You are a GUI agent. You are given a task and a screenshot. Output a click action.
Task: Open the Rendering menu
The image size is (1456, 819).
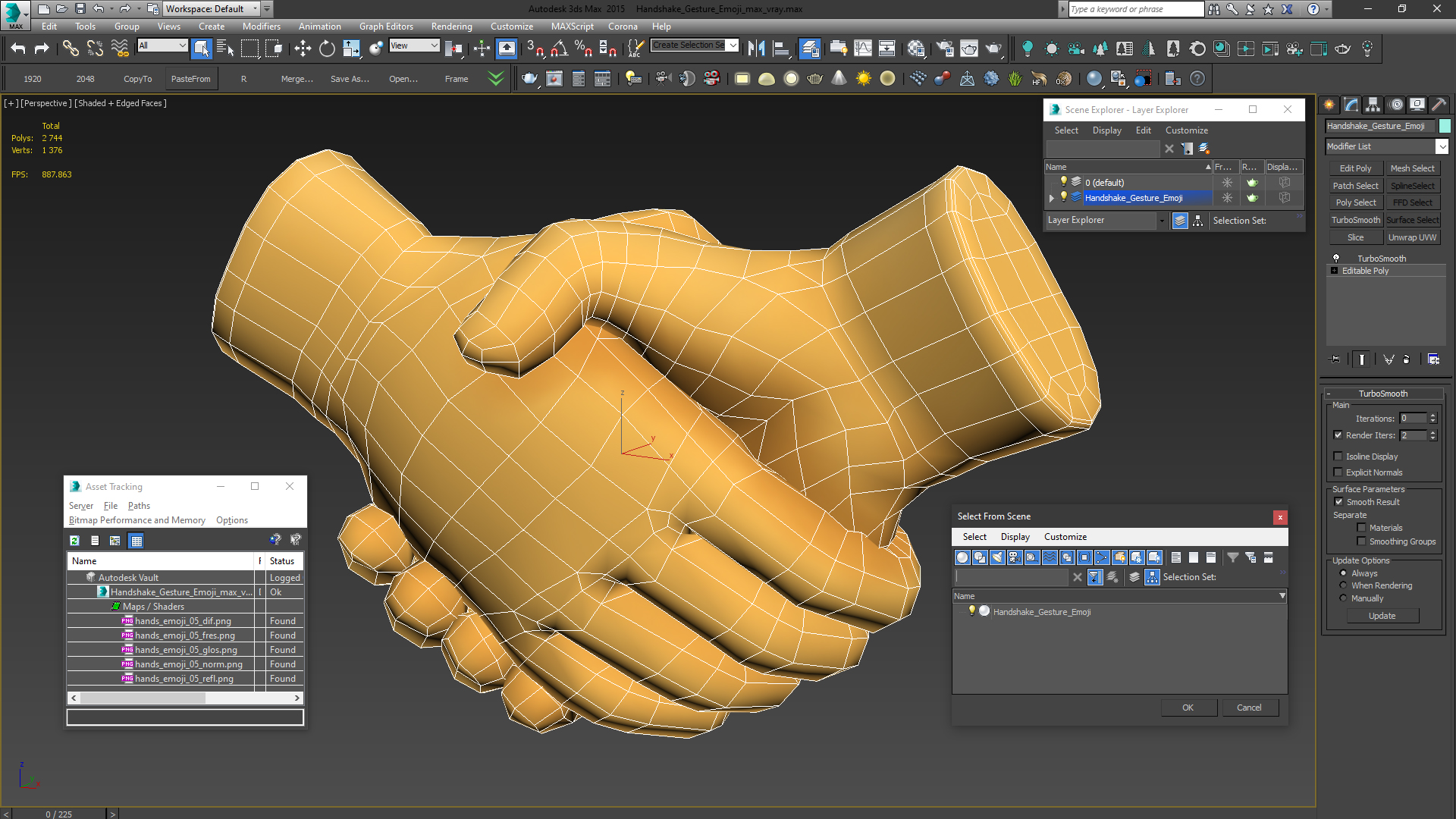click(451, 27)
